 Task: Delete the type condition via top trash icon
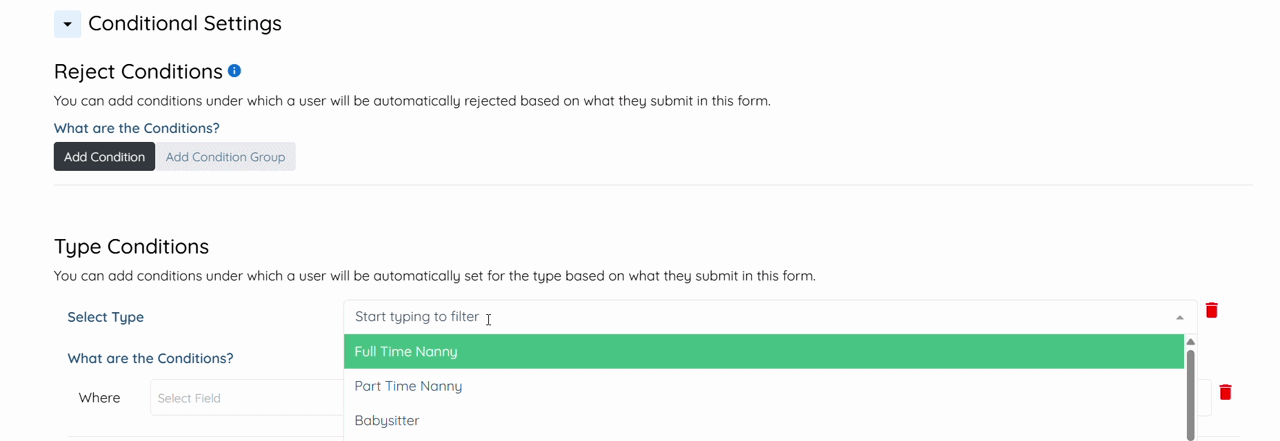coord(1211,310)
